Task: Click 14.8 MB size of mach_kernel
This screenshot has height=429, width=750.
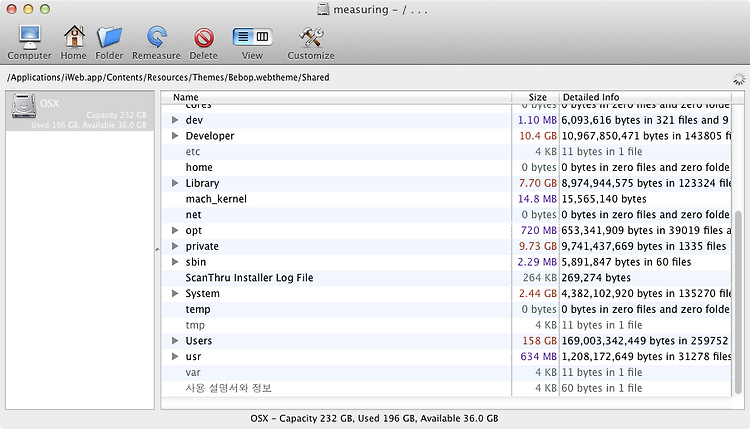Action: (537, 199)
